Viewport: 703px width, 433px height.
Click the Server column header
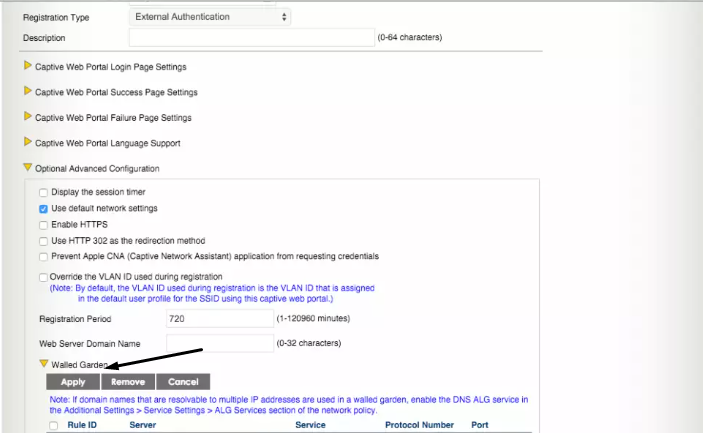(x=143, y=425)
